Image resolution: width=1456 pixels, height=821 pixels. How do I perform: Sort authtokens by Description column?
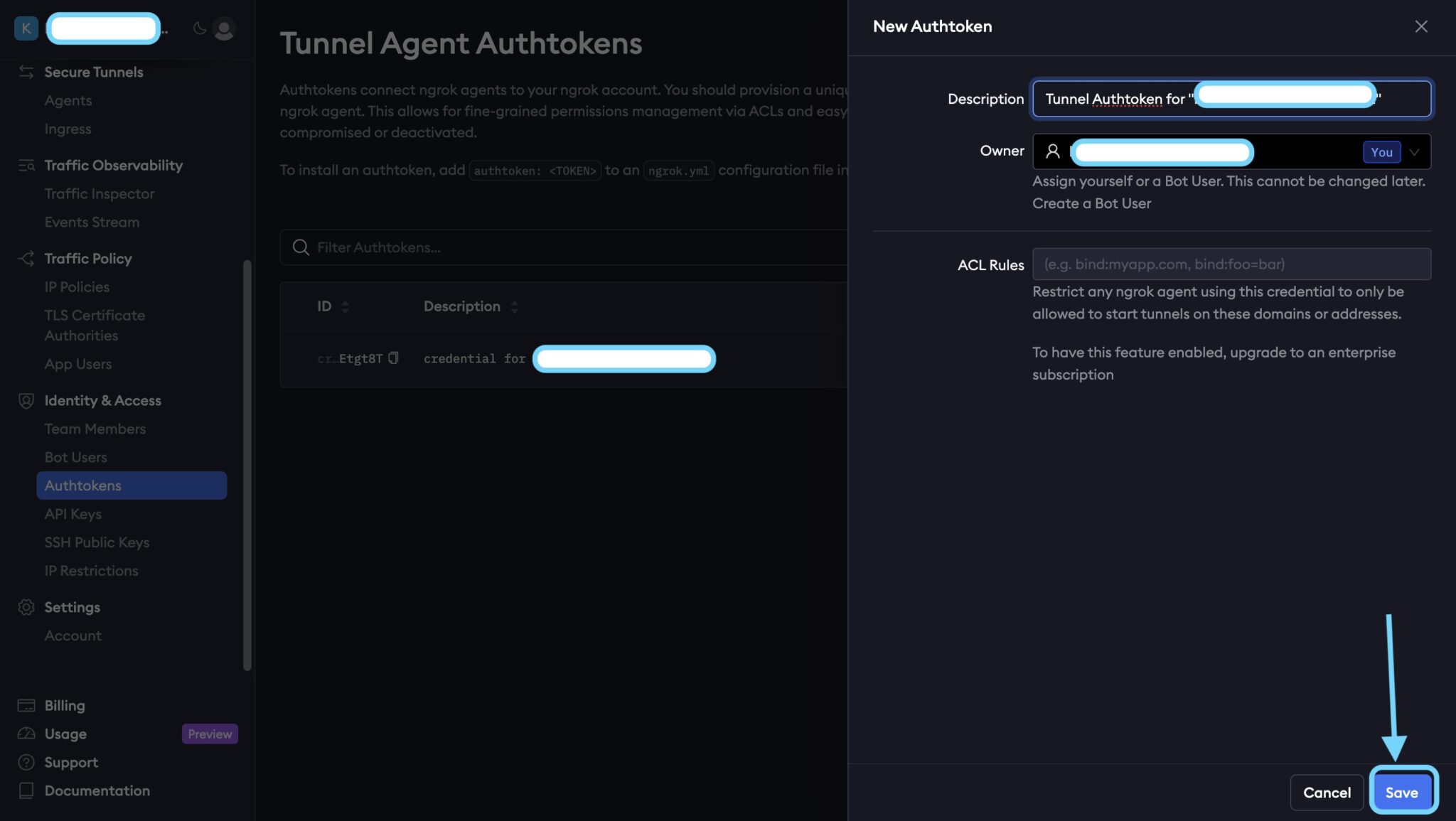point(514,306)
